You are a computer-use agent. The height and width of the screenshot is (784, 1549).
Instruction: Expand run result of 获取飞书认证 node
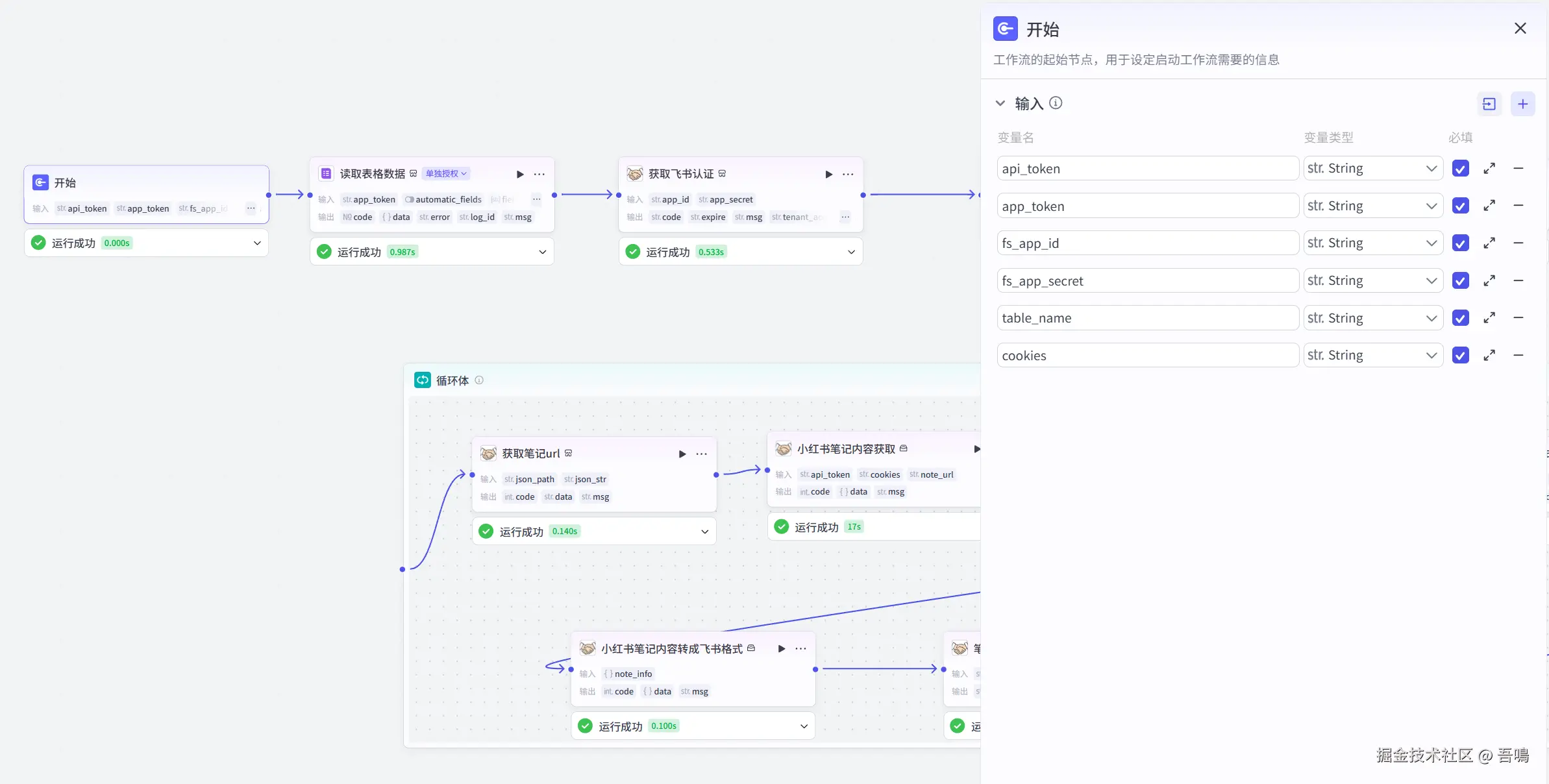tap(851, 252)
